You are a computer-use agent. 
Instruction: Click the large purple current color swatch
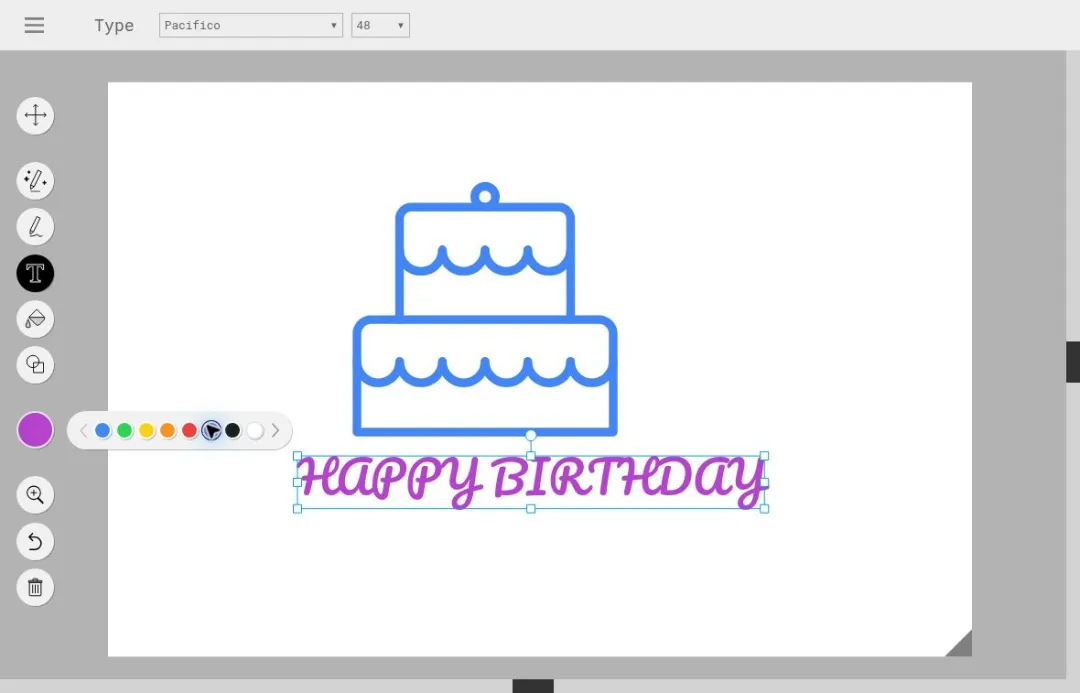[x=35, y=430]
